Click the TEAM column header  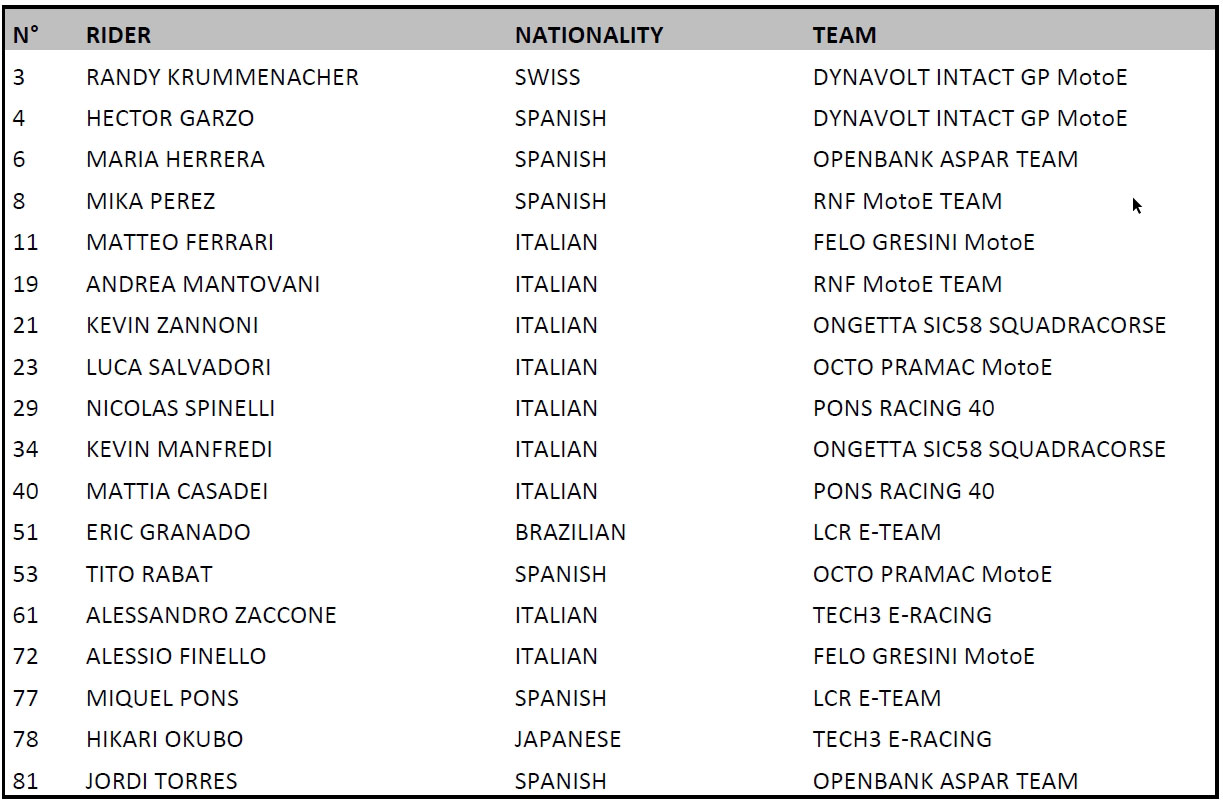pyautogui.click(x=844, y=35)
